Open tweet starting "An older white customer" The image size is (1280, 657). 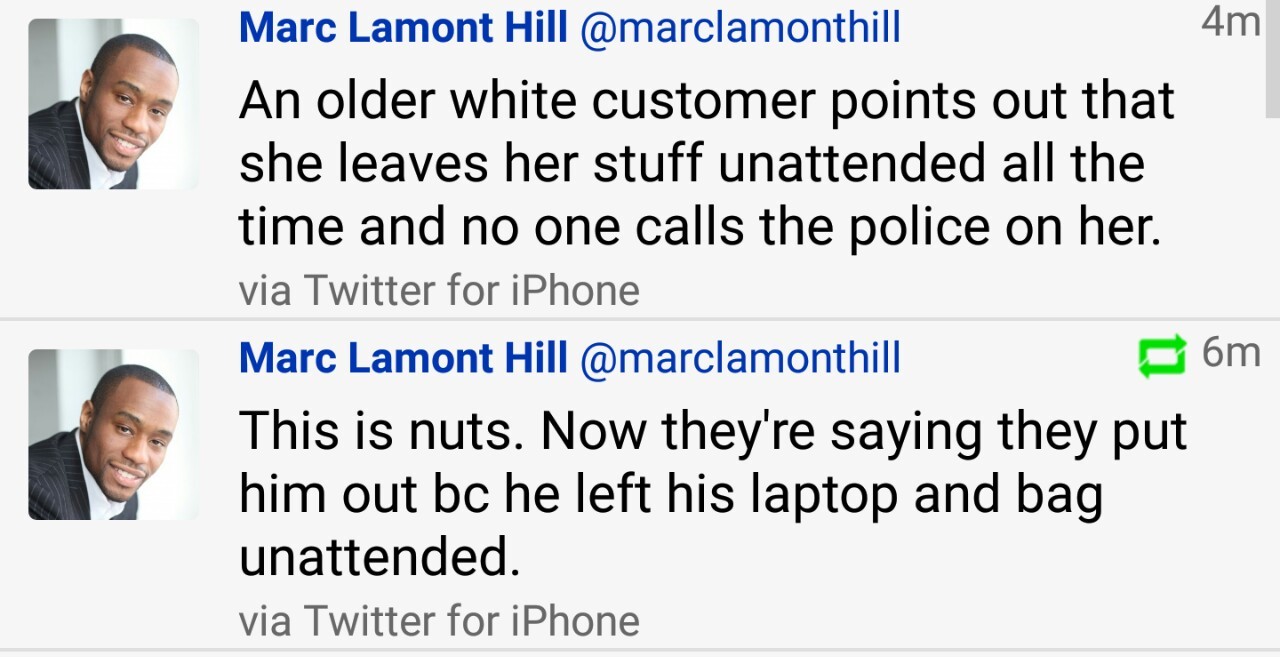(700, 165)
